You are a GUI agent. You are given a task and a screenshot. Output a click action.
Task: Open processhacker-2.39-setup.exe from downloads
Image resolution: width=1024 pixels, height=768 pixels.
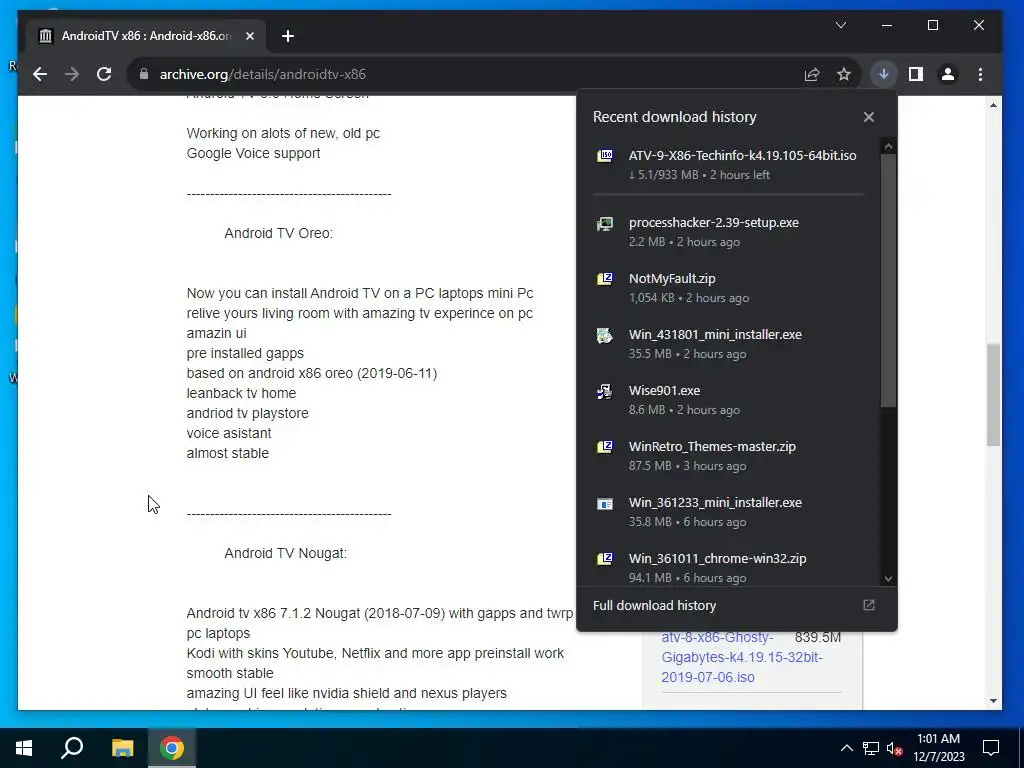point(728,232)
